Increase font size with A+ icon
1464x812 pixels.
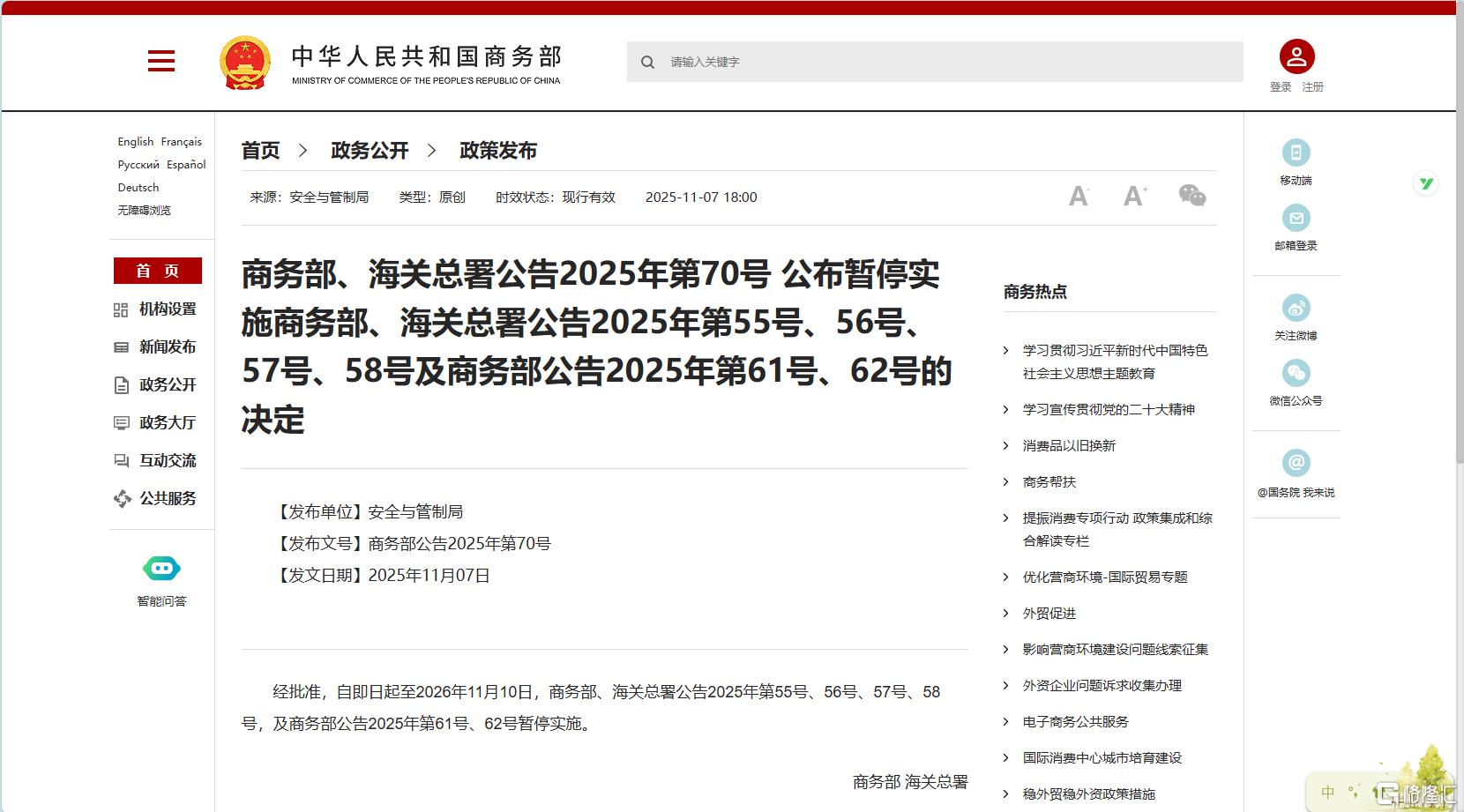pyautogui.click(x=1135, y=196)
